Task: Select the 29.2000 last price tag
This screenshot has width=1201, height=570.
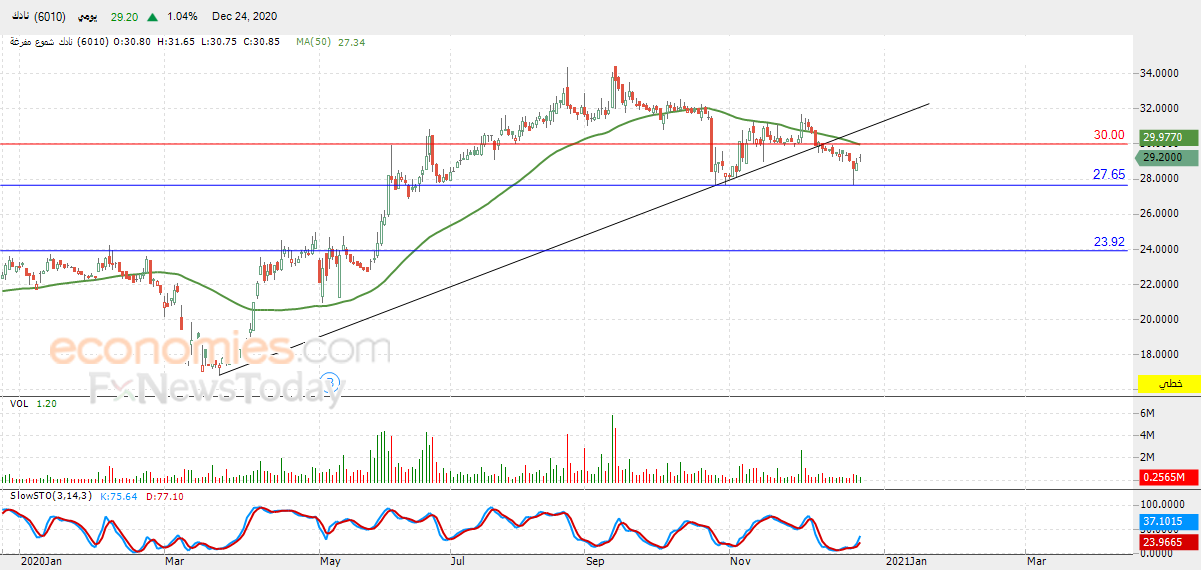Action: click(1165, 157)
